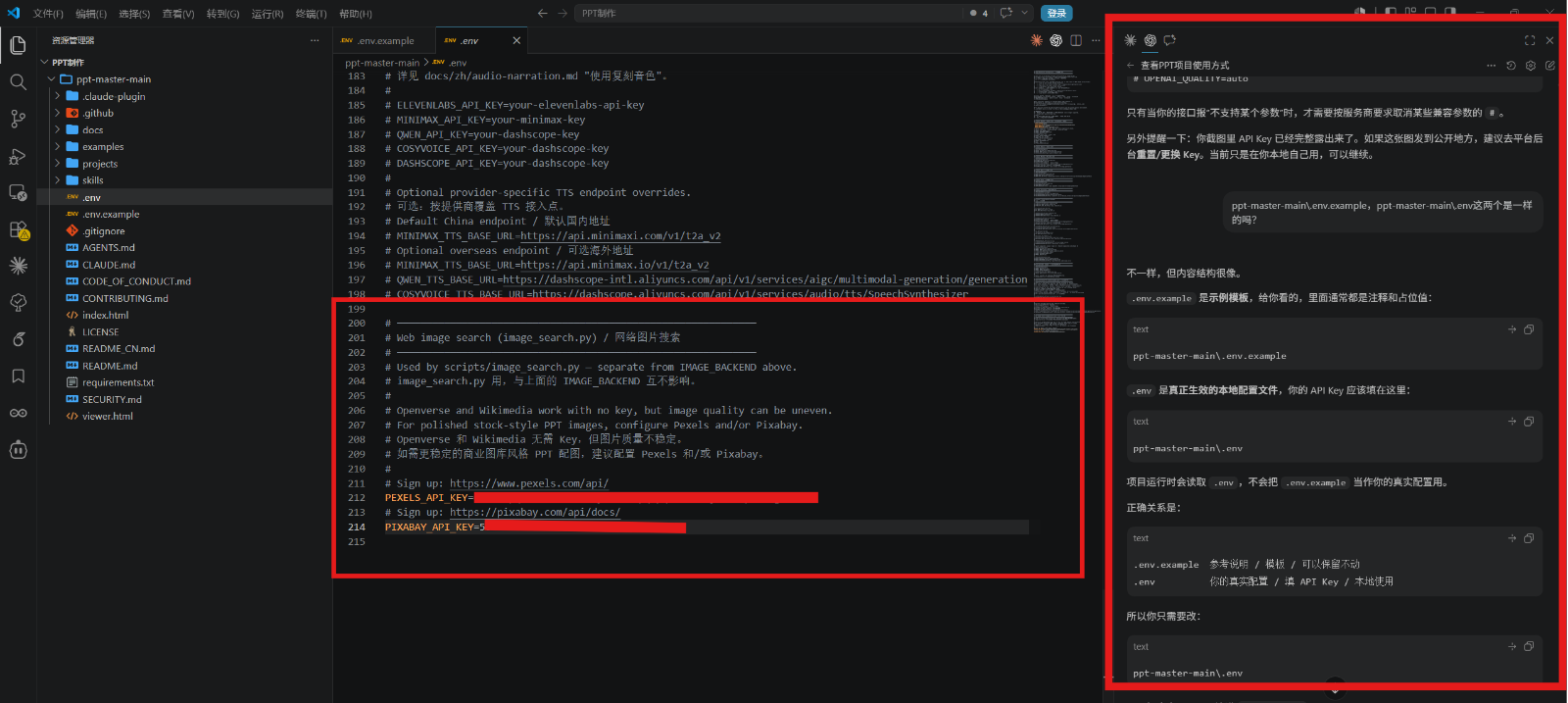Click the PPT制作 command center search box
The height and width of the screenshot is (703, 1568).
(x=769, y=13)
